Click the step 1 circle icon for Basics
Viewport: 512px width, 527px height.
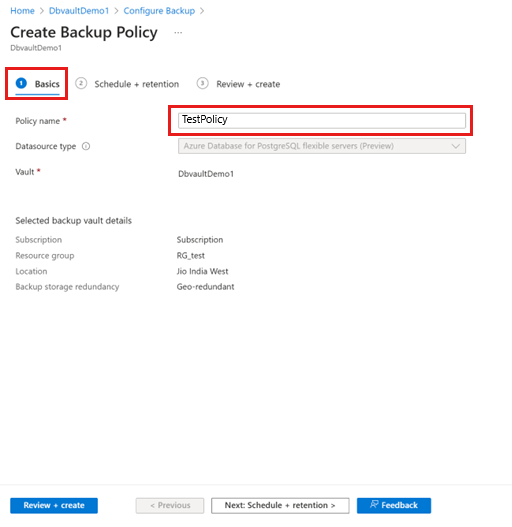coord(21,83)
